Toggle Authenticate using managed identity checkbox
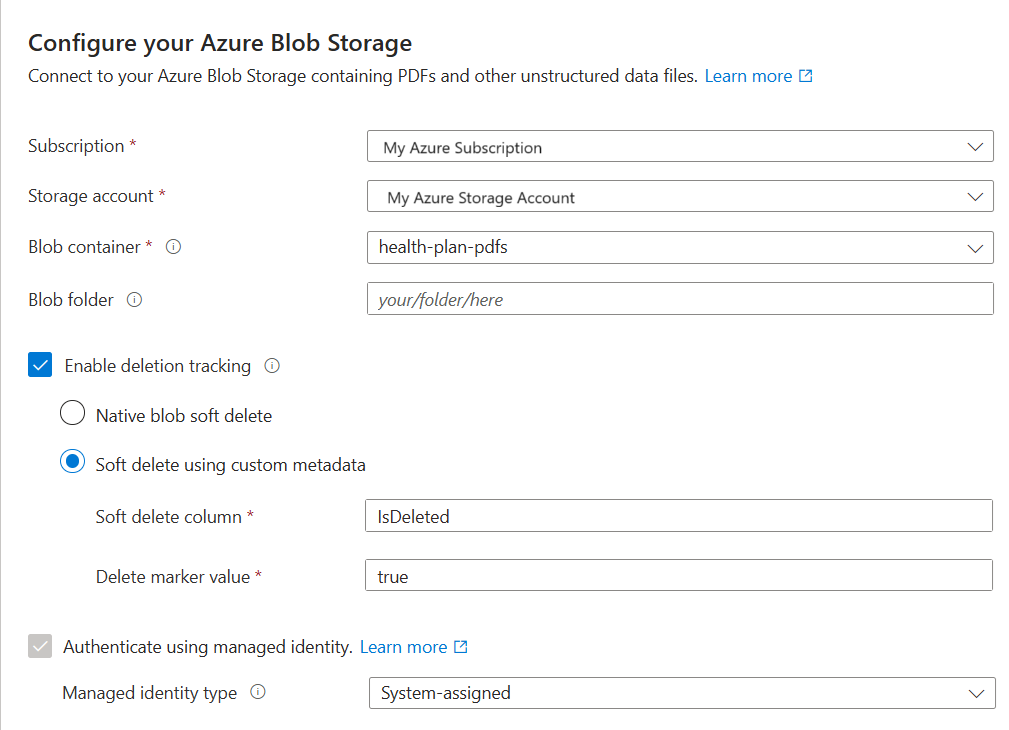 tap(40, 646)
